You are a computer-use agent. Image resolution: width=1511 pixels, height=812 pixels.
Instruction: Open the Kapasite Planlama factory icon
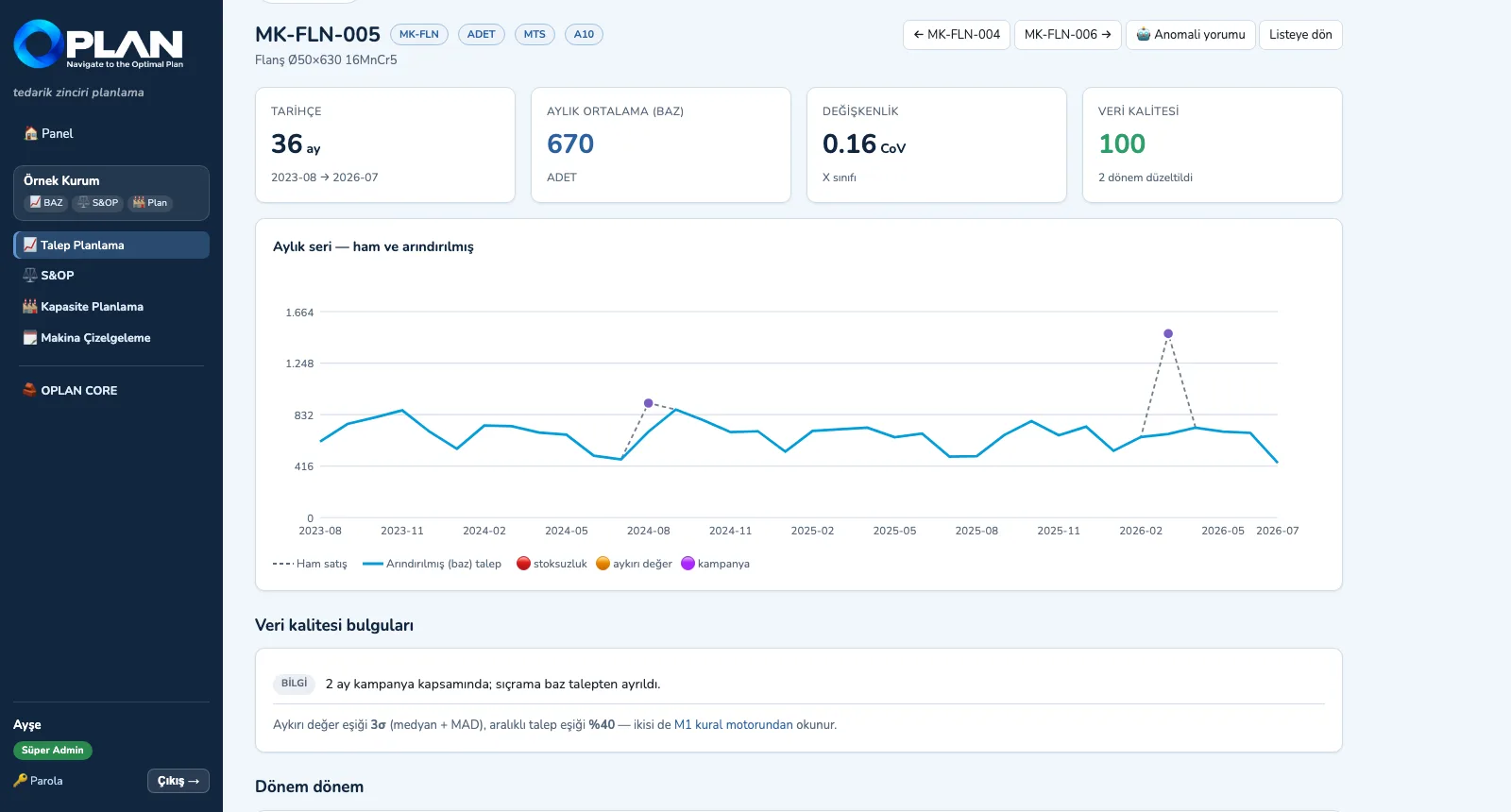(30, 306)
